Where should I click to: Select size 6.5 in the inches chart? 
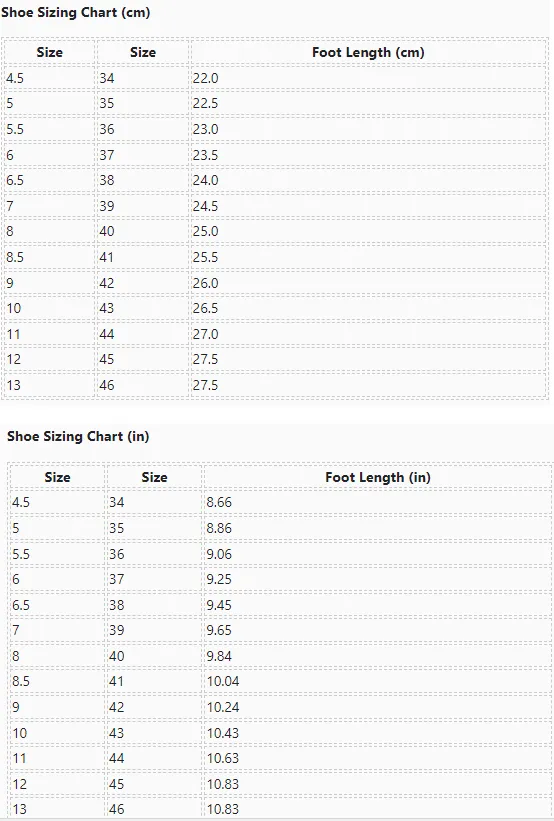[57, 605]
